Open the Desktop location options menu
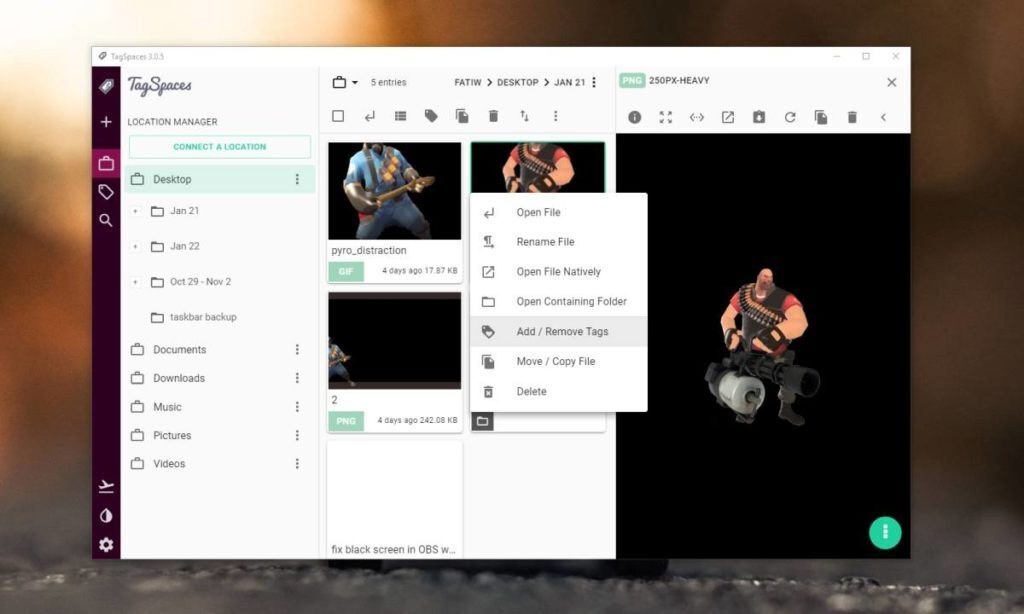Image resolution: width=1024 pixels, height=614 pixels. [296, 179]
